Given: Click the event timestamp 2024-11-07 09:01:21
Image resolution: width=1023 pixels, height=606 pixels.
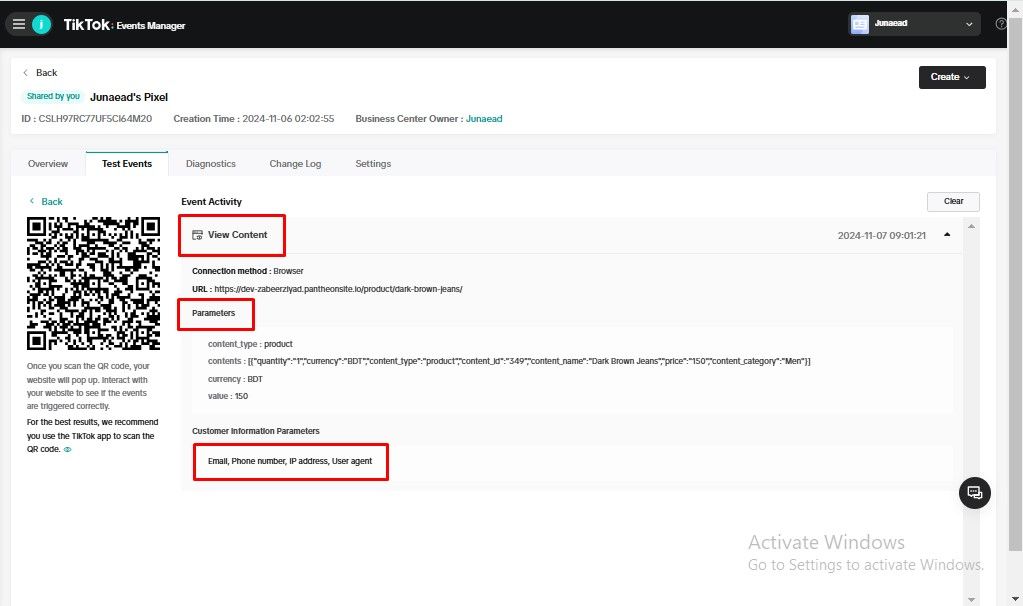Looking at the screenshot, I should tap(881, 235).
